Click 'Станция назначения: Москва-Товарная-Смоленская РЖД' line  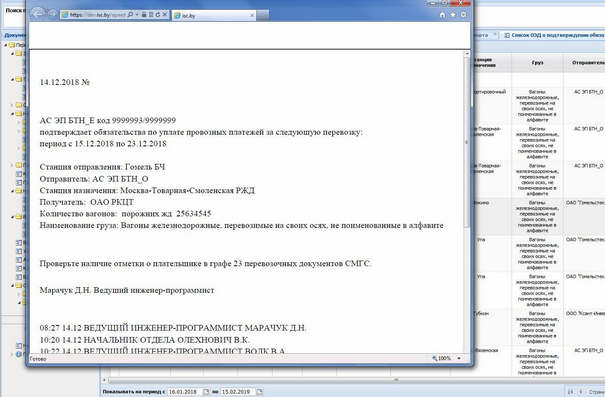click(147, 191)
